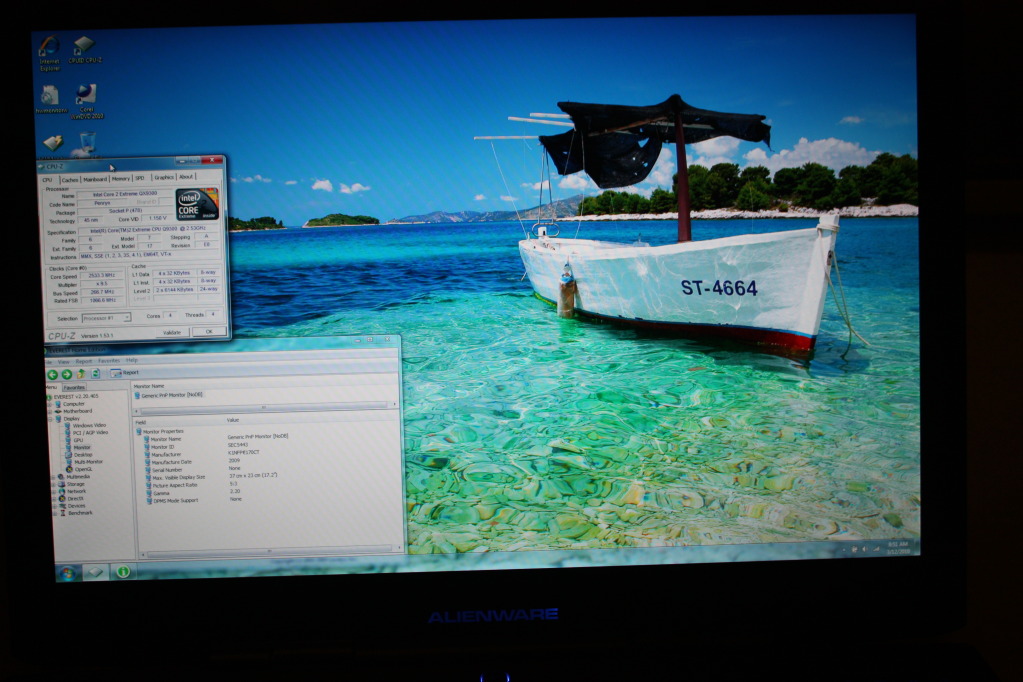Select PCI / AGP Video tree item
The width and height of the screenshot is (1023, 682).
[x=90, y=433]
